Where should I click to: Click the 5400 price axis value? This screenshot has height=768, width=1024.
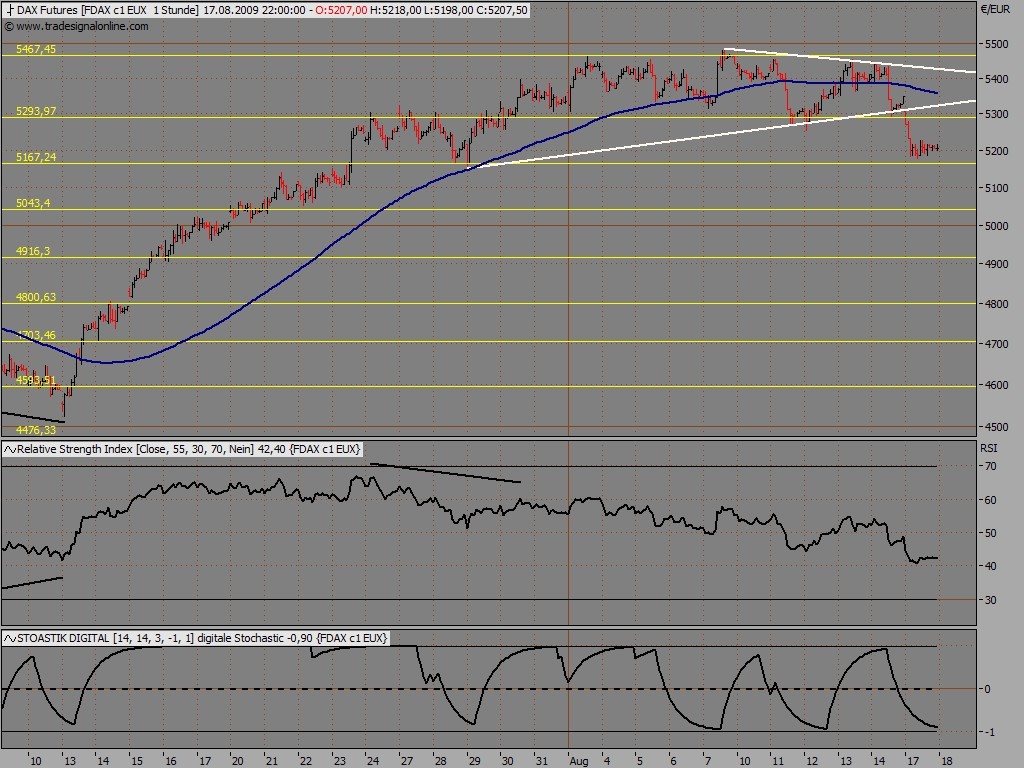tap(997, 79)
